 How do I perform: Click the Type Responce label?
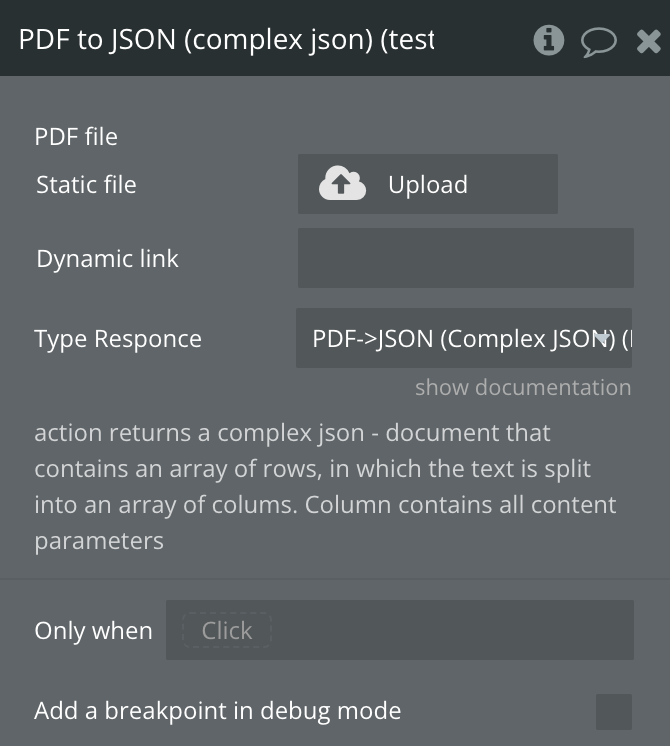coord(118,339)
